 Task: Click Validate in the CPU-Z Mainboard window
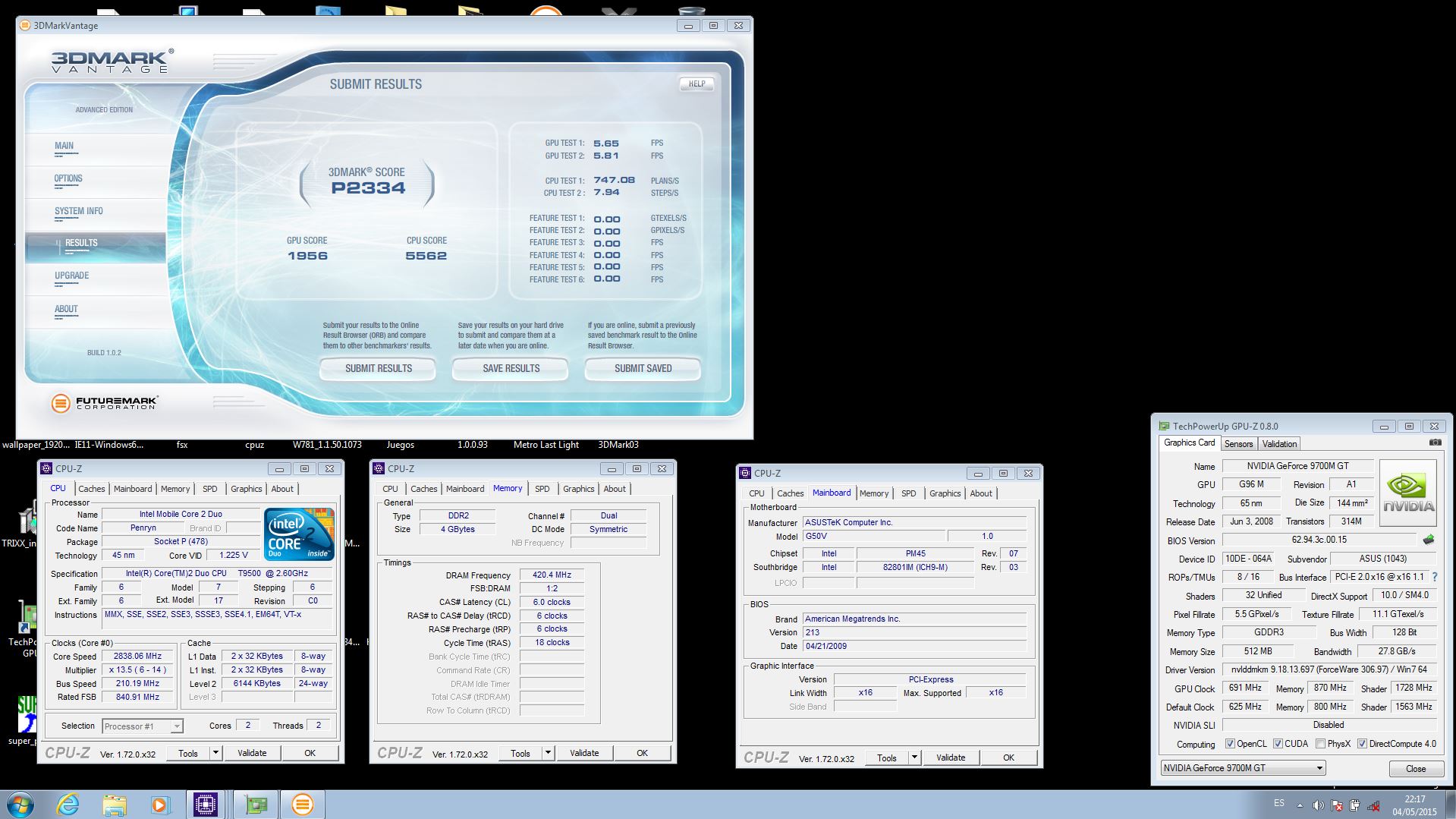[951, 758]
